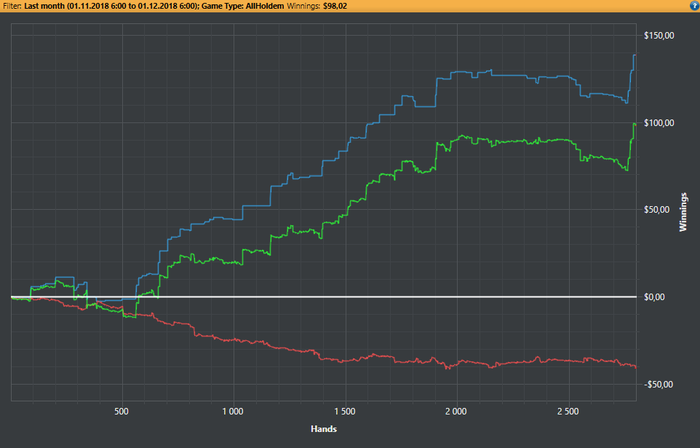Screen dimensions: 700x448
Task: Select the vertical 'Winnings' axis title
Action: pyautogui.click(x=683, y=212)
